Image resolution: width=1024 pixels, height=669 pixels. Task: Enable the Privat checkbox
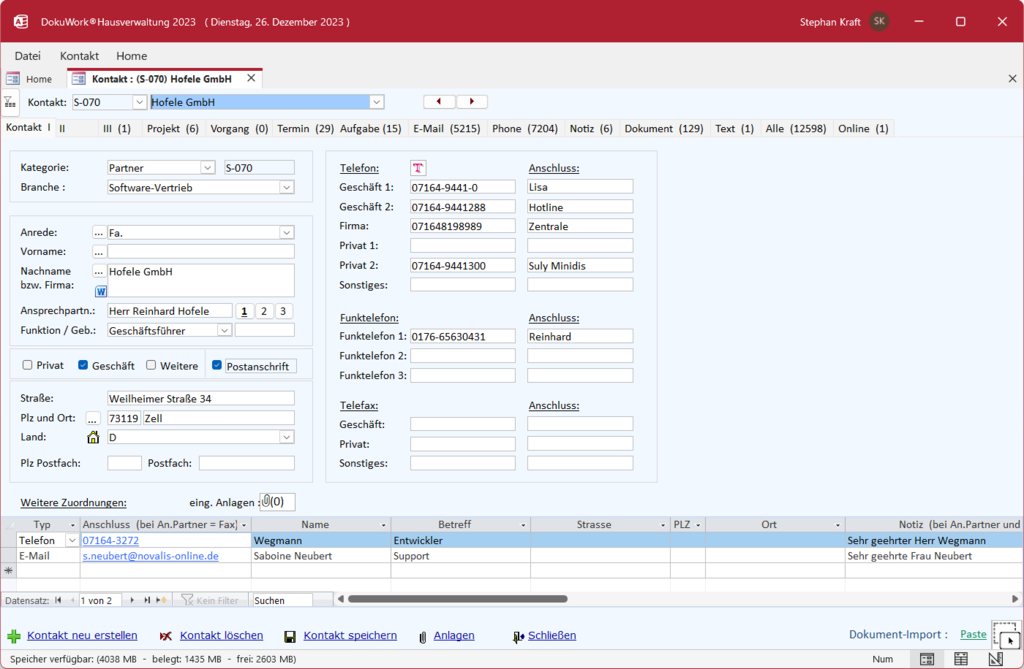(x=28, y=366)
